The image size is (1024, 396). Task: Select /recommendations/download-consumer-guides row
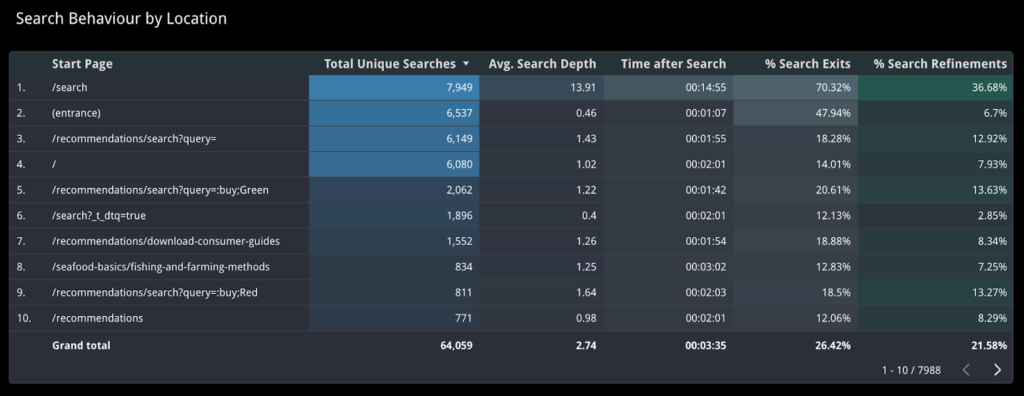pos(511,241)
